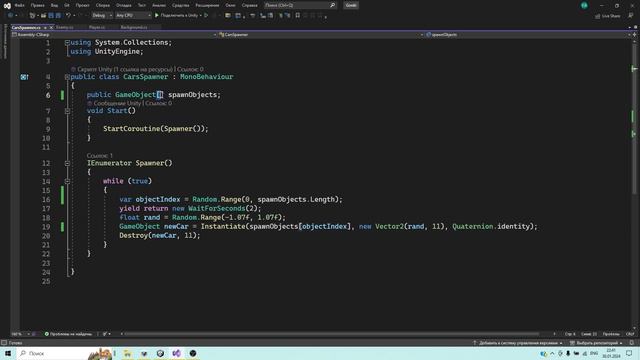Switch to the Background.cs tab
The width and height of the screenshot is (640, 360).
tap(134, 27)
